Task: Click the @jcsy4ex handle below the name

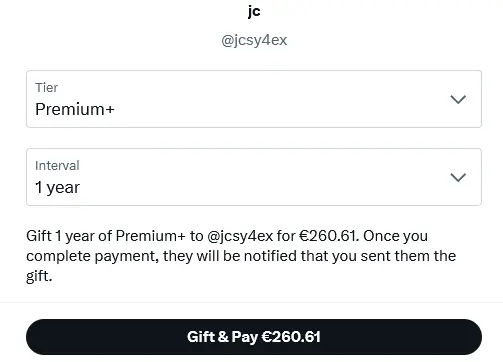Action: 254,40
